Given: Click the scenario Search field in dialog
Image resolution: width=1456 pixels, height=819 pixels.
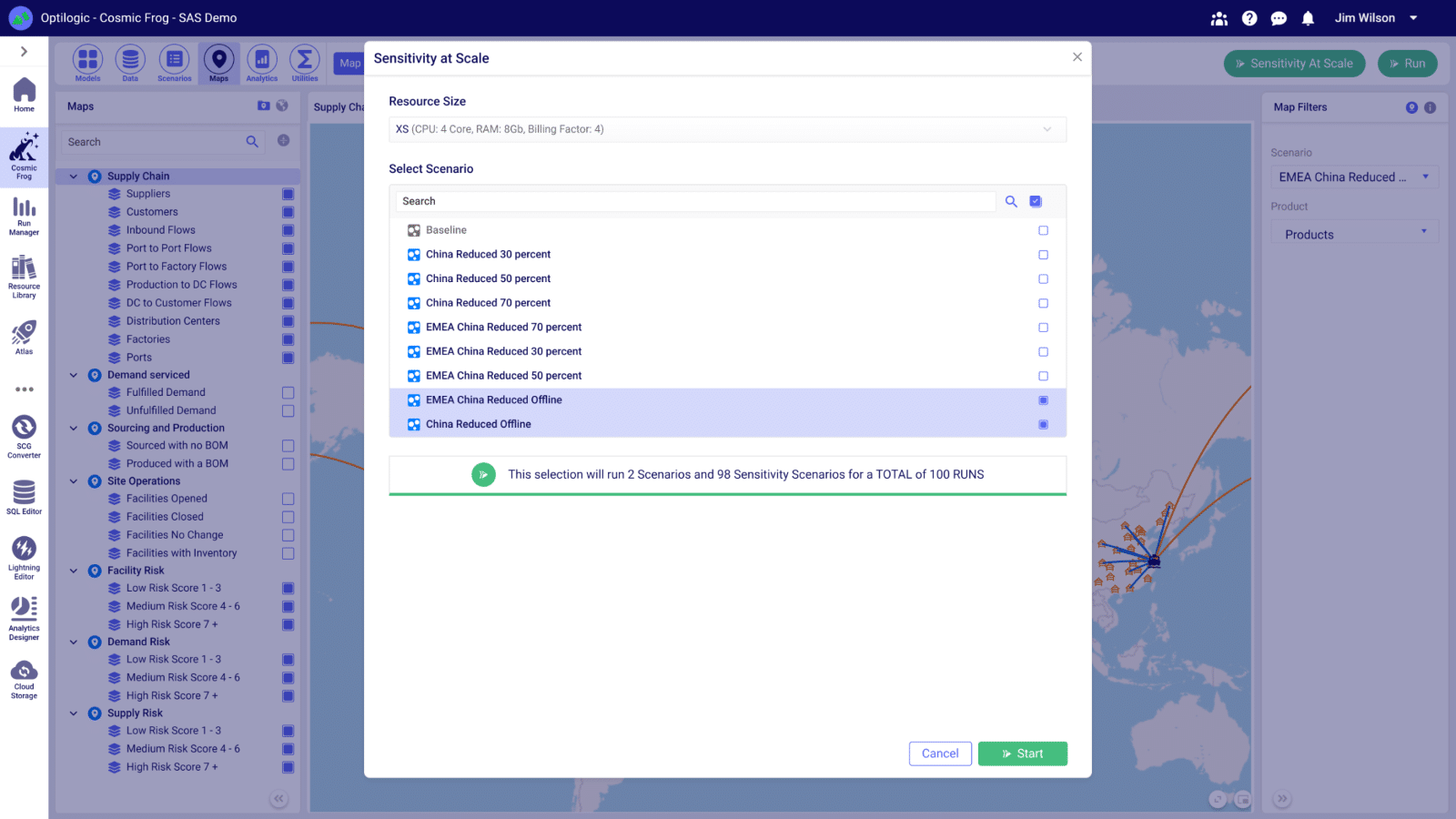Looking at the screenshot, I should [695, 201].
